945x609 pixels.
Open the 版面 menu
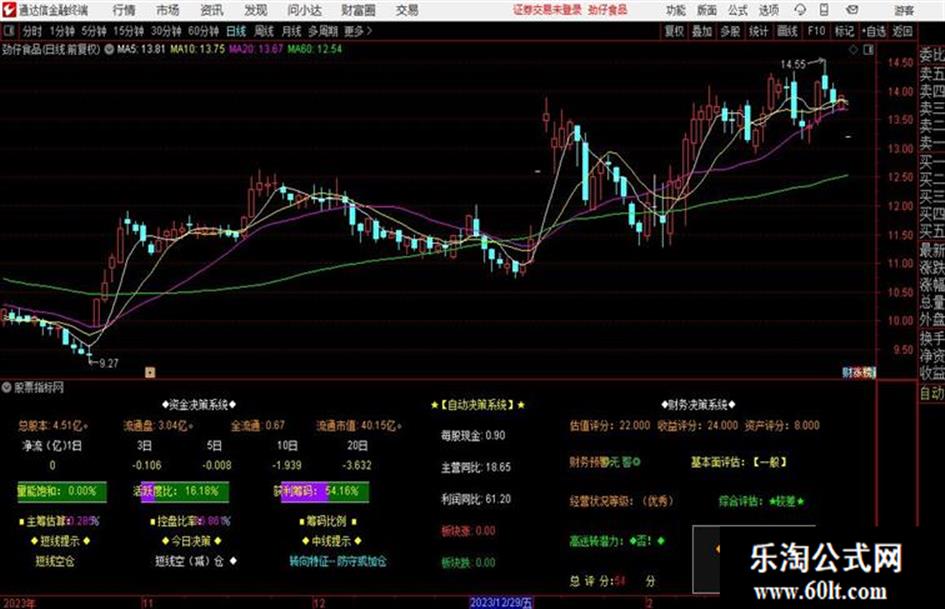pyautogui.click(x=707, y=10)
